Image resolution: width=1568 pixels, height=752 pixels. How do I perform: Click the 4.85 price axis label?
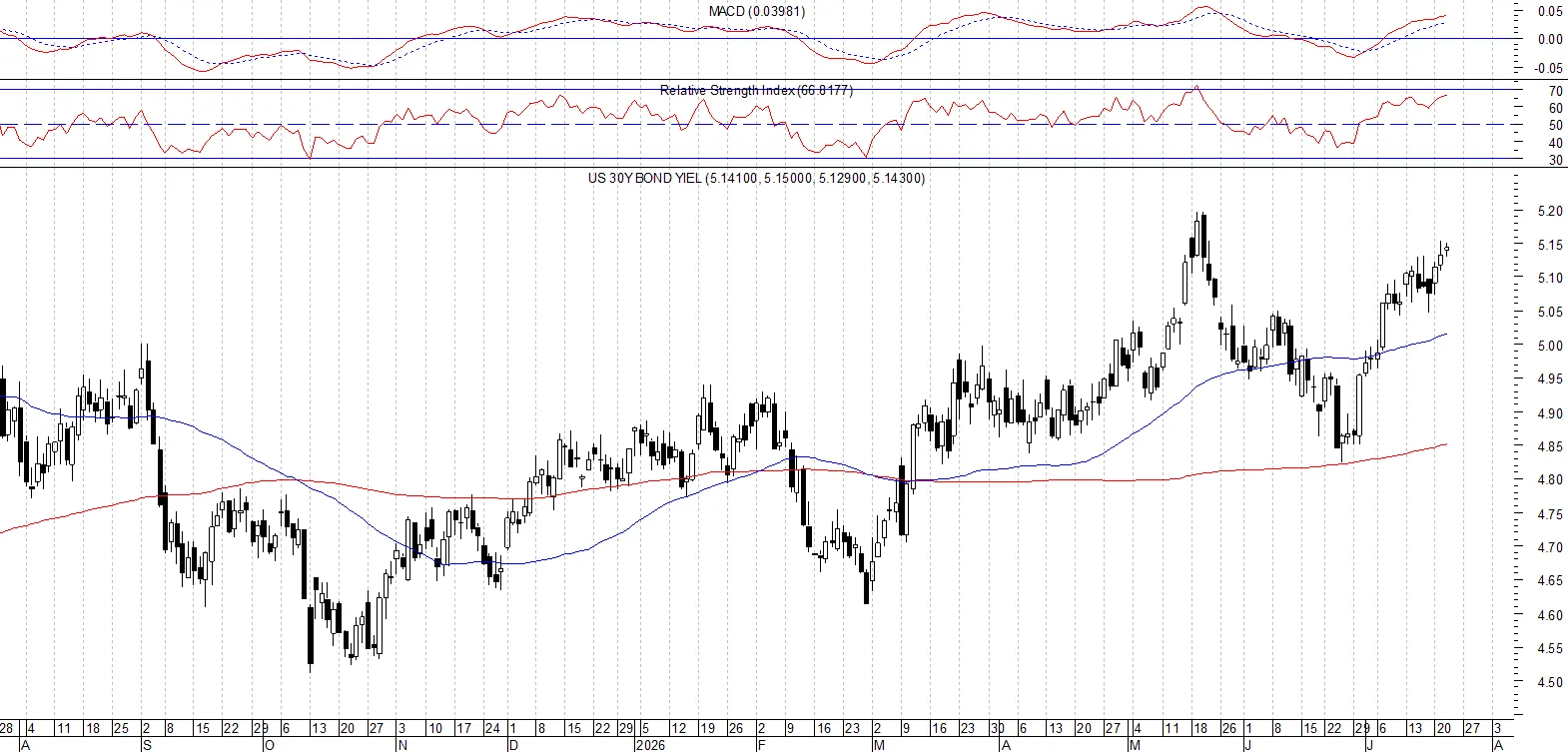(1551, 447)
